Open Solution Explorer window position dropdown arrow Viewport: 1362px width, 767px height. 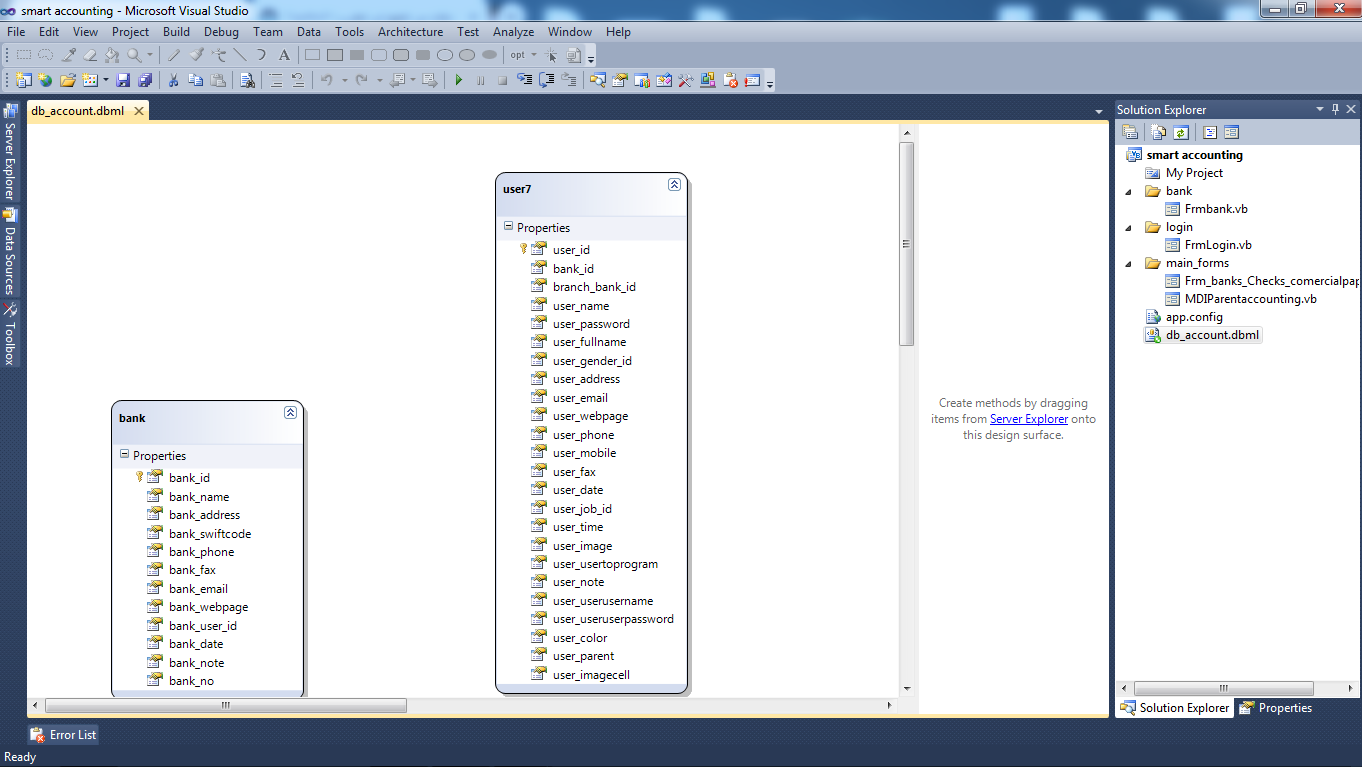(1318, 109)
